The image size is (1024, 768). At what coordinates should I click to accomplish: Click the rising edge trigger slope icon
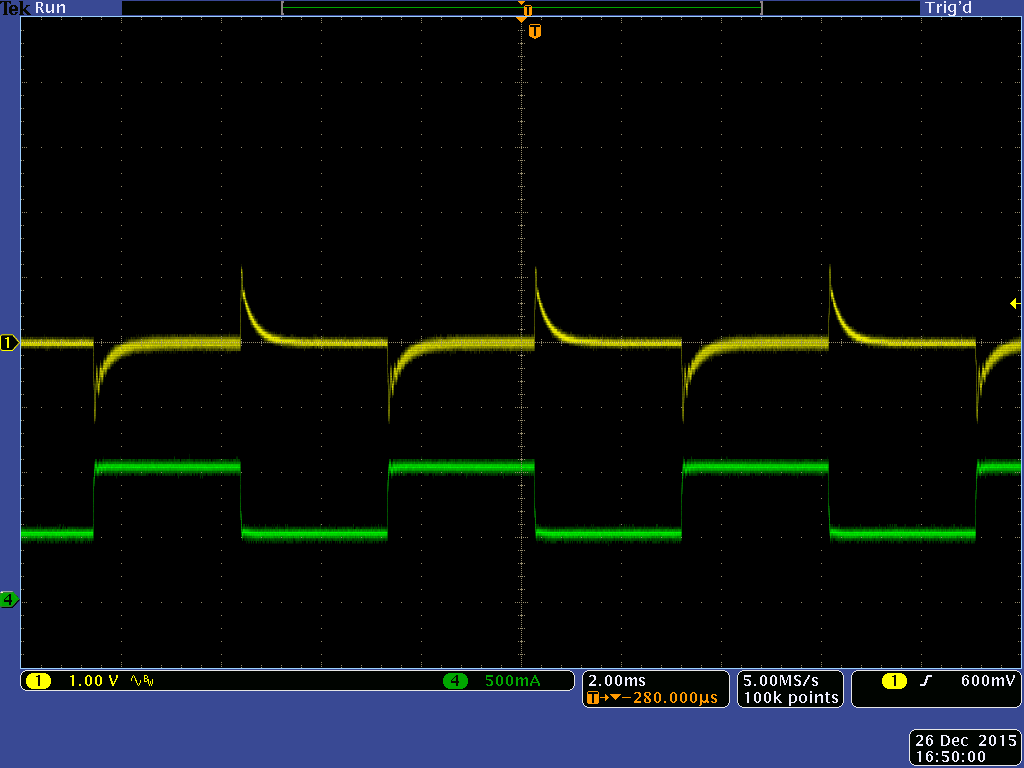click(x=925, y=681)
